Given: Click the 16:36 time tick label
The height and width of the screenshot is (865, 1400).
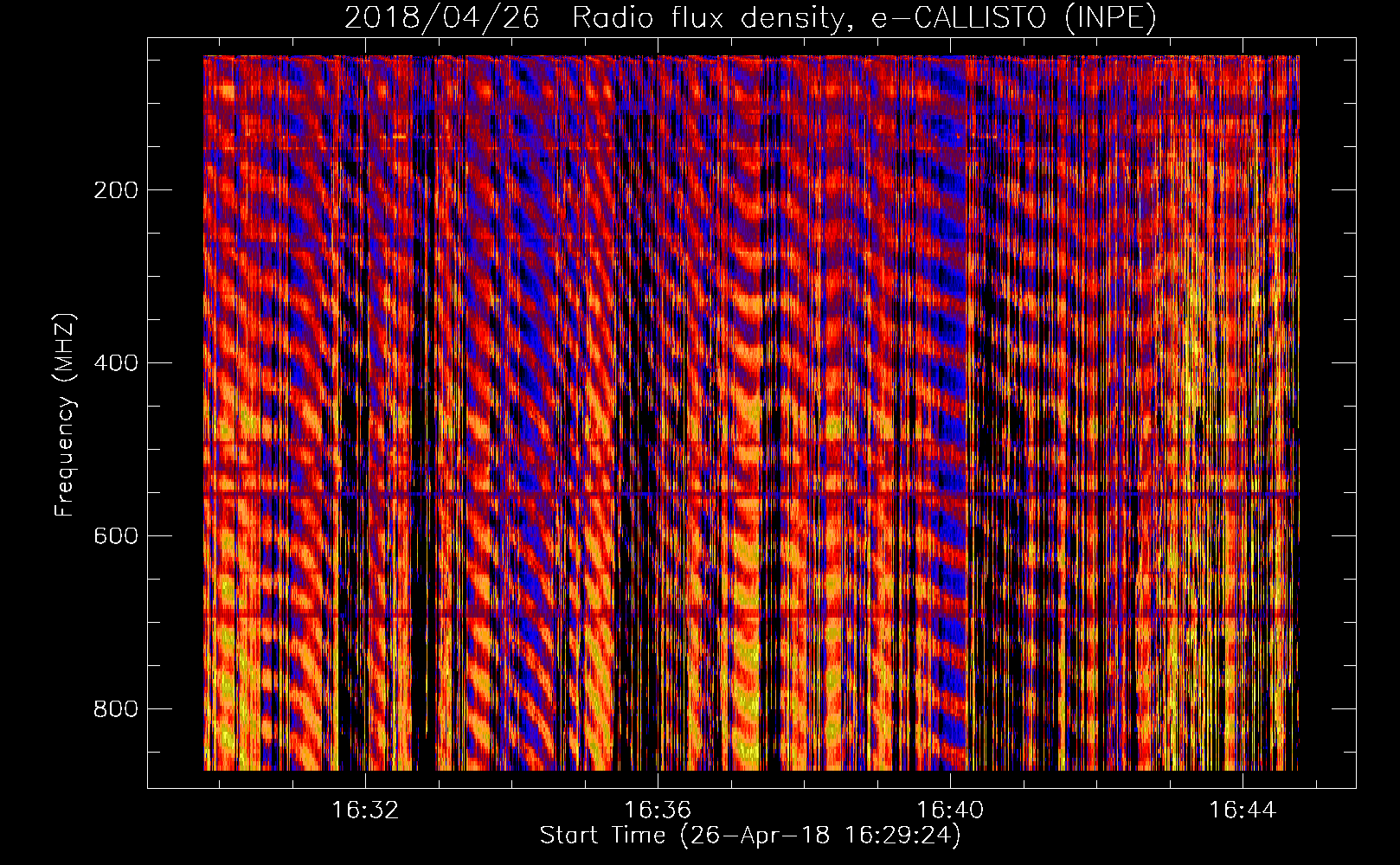Looking at the screenshot, I should click(x=658, y=811).
